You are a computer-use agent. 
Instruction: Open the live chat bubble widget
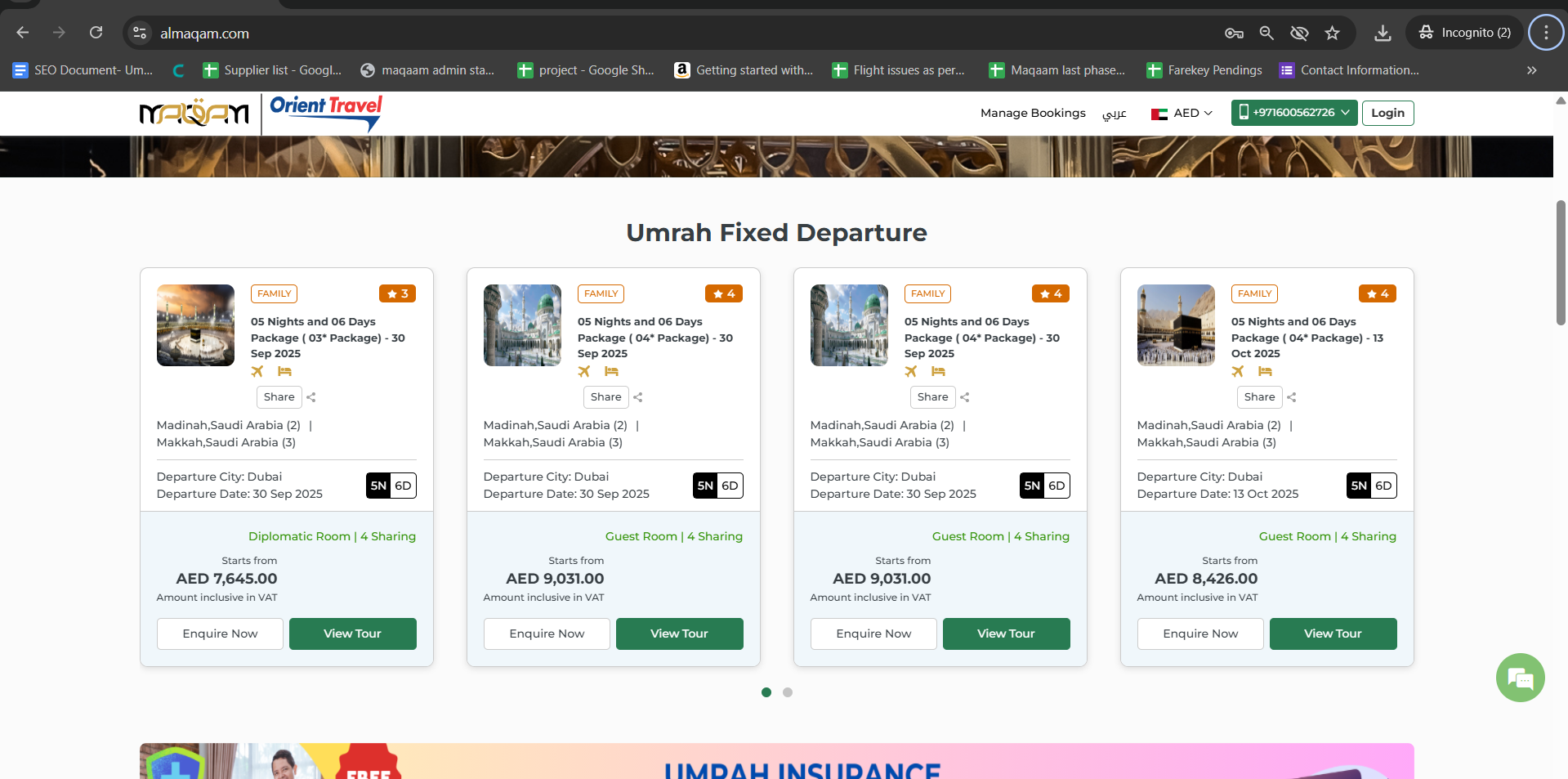tap(1520, 678)
